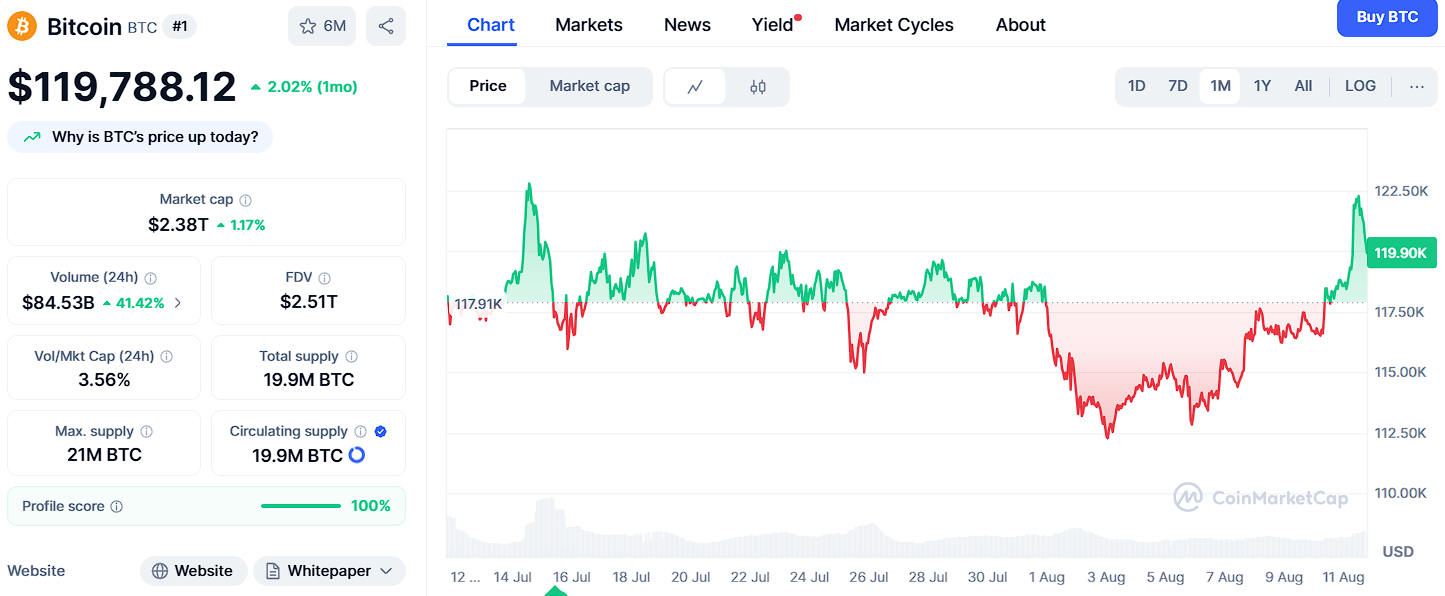Select the line chart view icon
This screenshot has width=1445, height=596.
[696, 87]
